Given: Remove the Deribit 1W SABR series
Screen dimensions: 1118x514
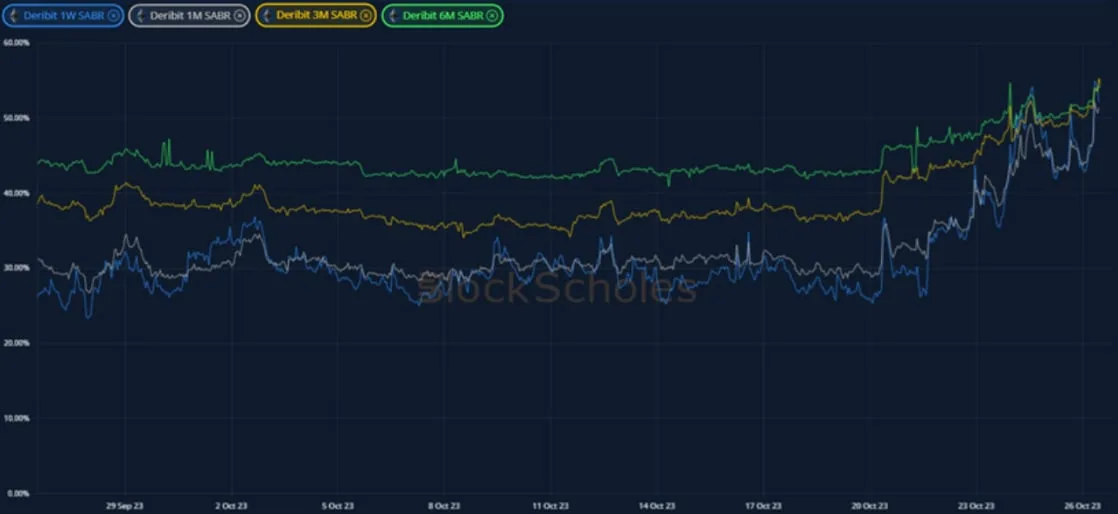Looking at the screenshot, I should (x=113, y=16).
